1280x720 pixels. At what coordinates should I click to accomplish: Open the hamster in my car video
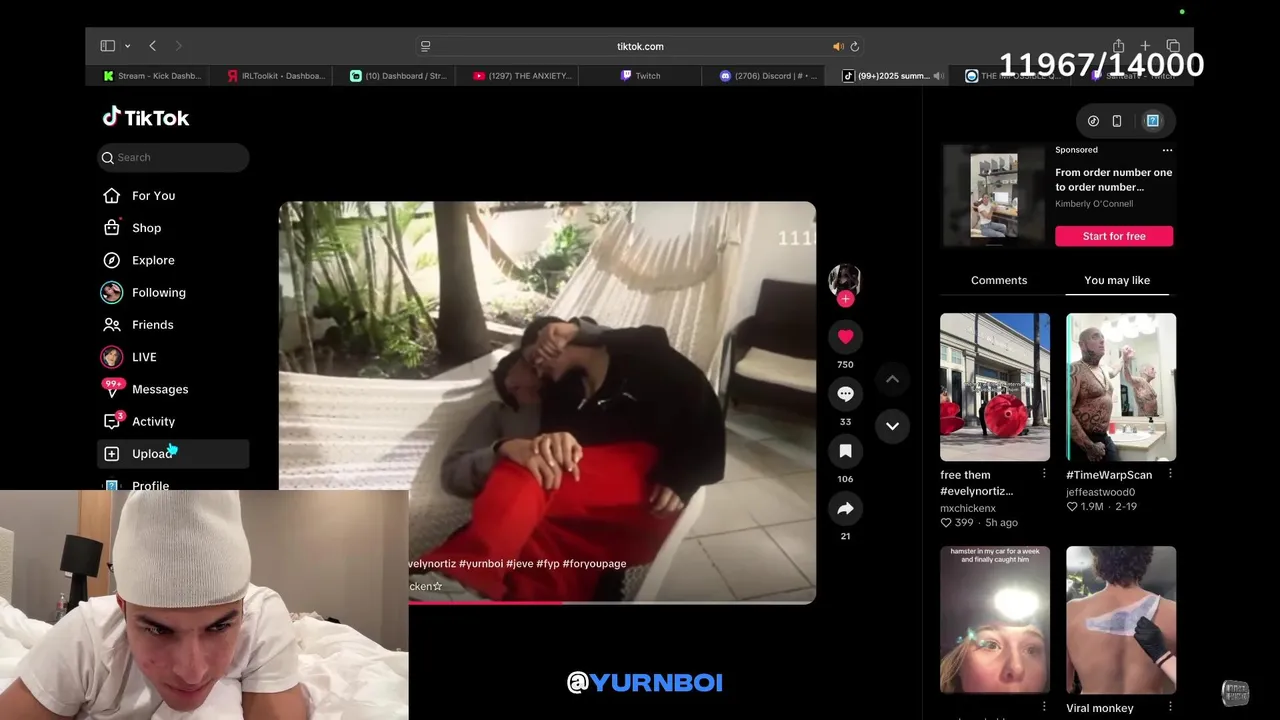point(995,620)
